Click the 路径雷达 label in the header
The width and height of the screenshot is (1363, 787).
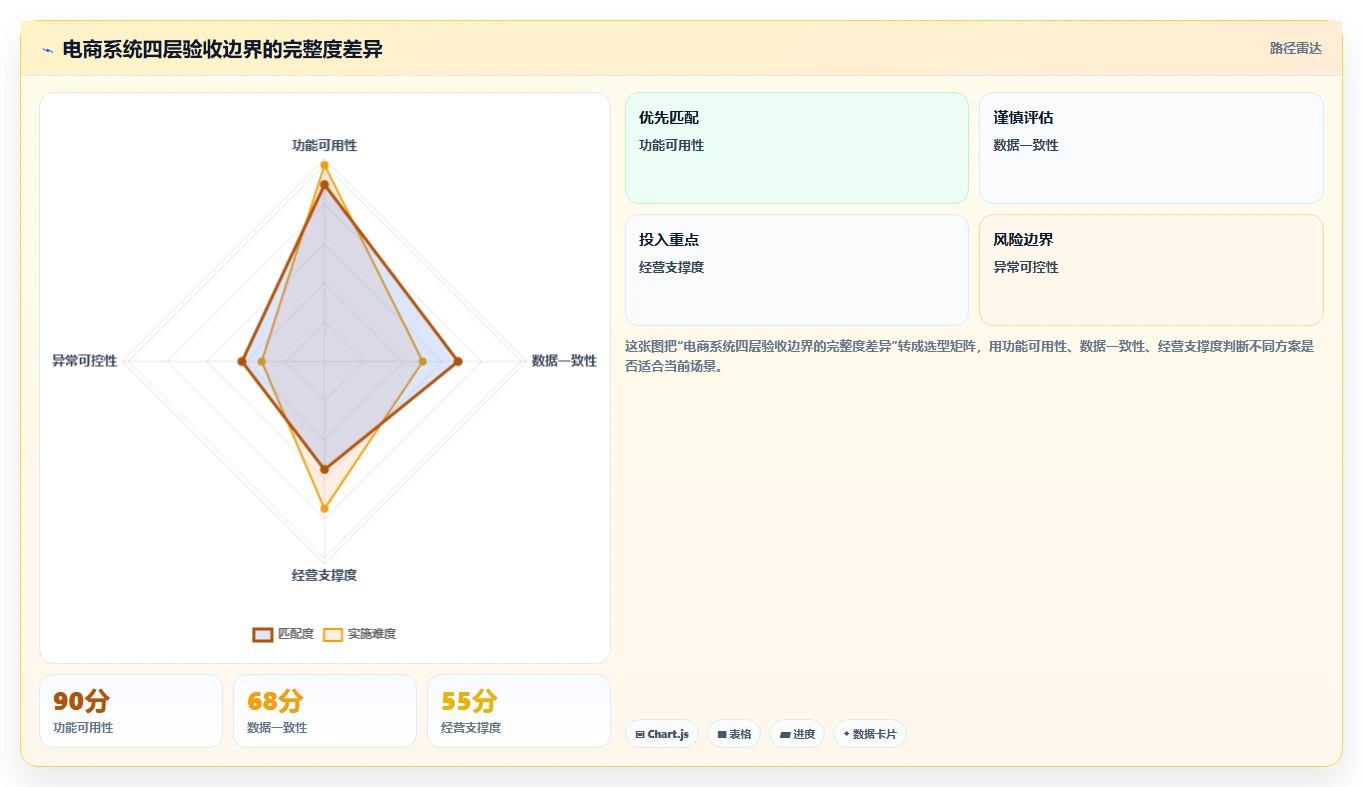1295,48
